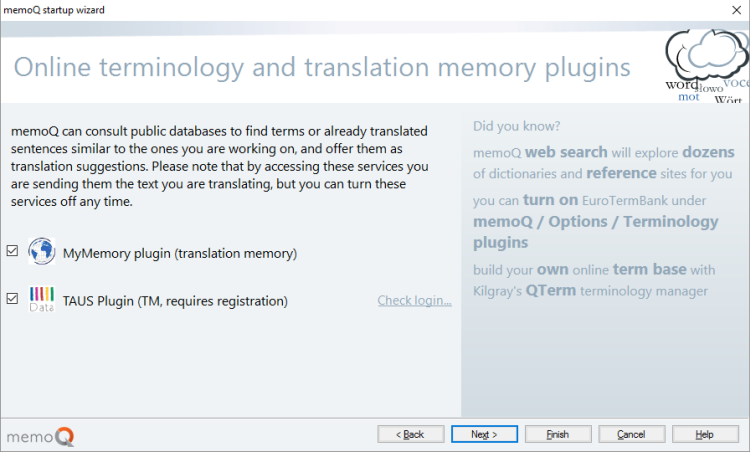Proceed with the Next button
This screenshot has width=750, height=452.
tap(485, 434)
